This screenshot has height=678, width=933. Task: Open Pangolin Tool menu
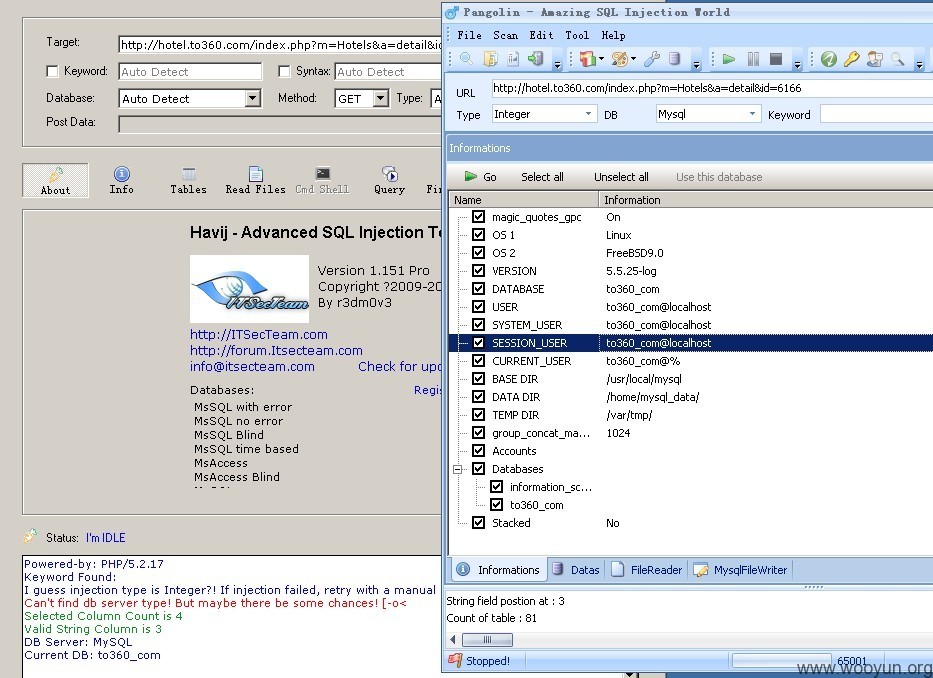(x=577, y=35)
